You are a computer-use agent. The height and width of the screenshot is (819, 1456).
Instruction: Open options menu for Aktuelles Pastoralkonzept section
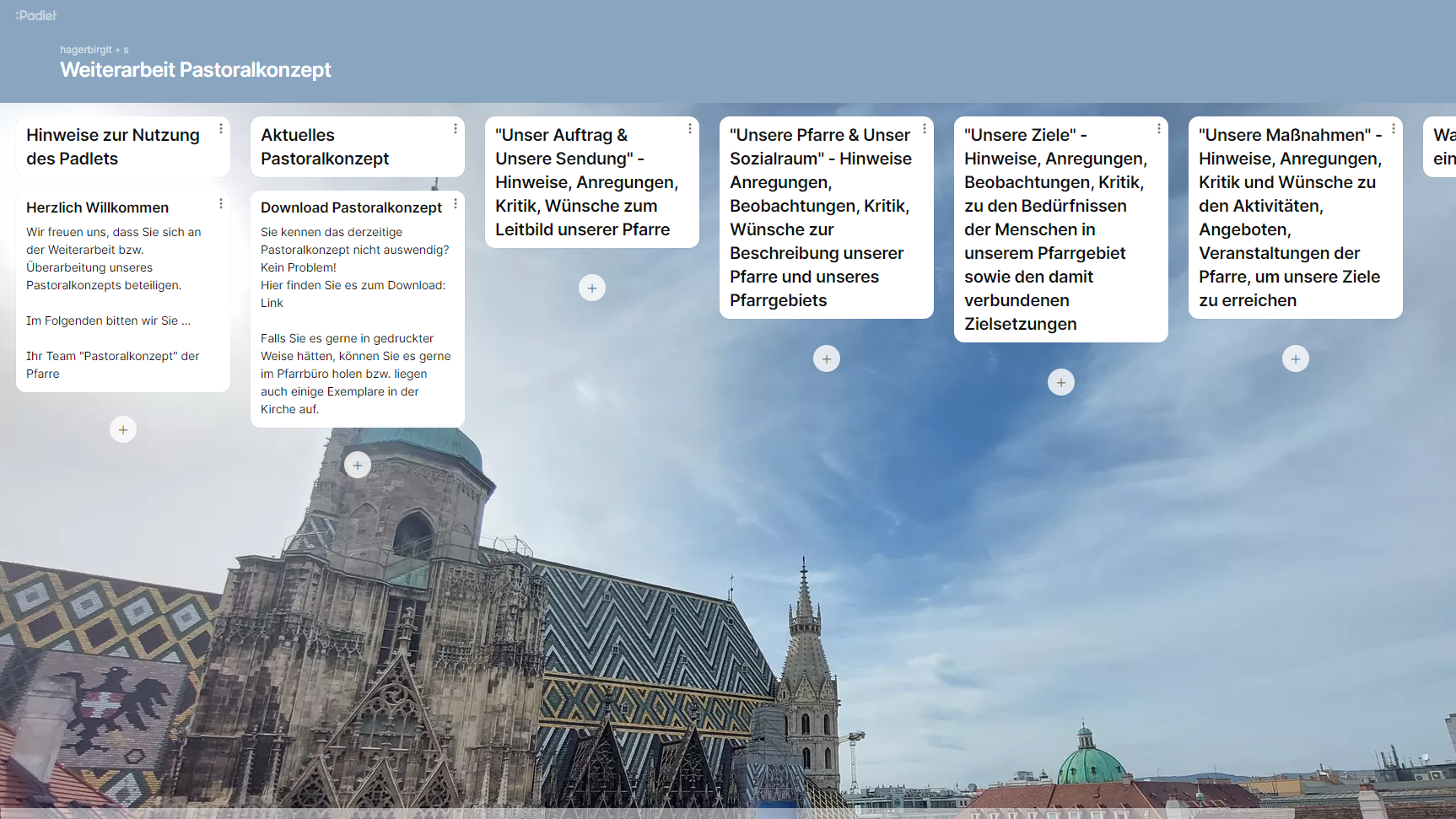tap(456, 128)
